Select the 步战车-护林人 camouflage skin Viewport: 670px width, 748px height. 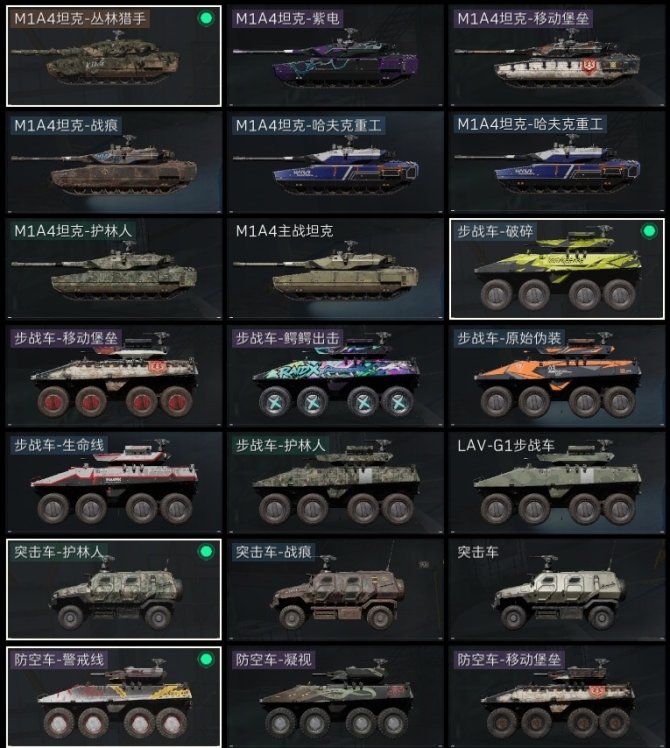point(335,482)
